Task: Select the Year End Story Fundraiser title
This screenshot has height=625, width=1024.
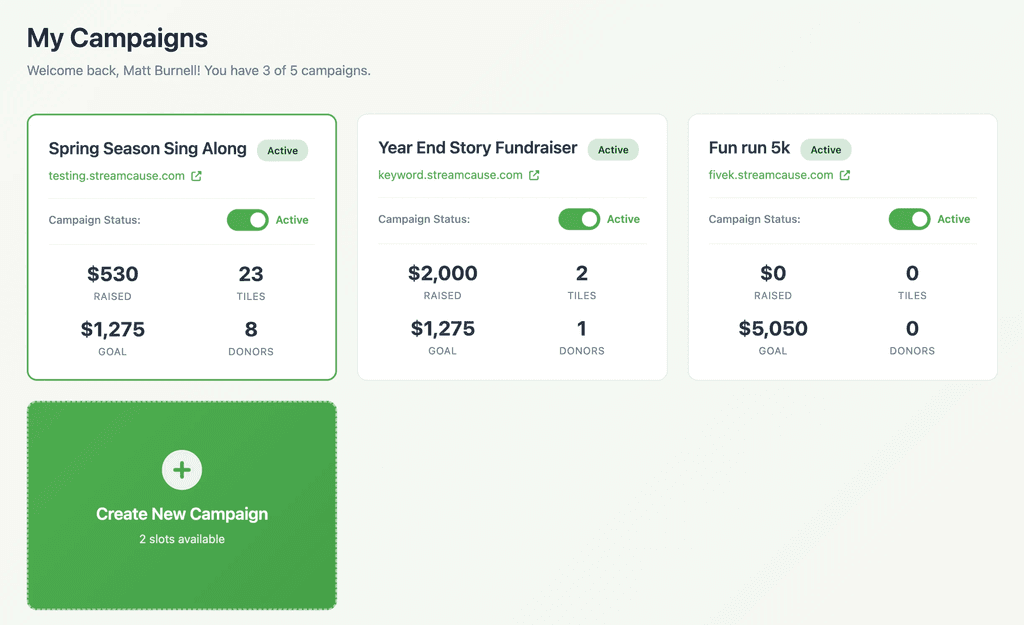Action: [x=478, y=148]
